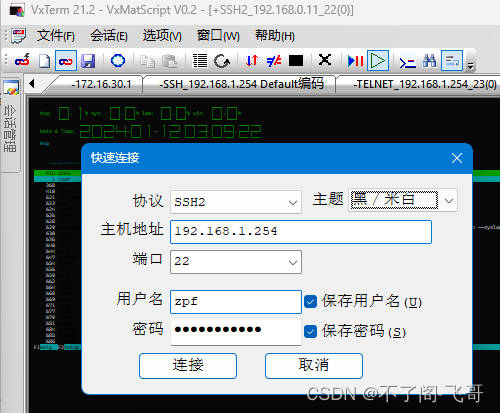This screenshot has height=413, width=500.
Task: Open the 主题 theme dropdown
Action: [403, 200]
